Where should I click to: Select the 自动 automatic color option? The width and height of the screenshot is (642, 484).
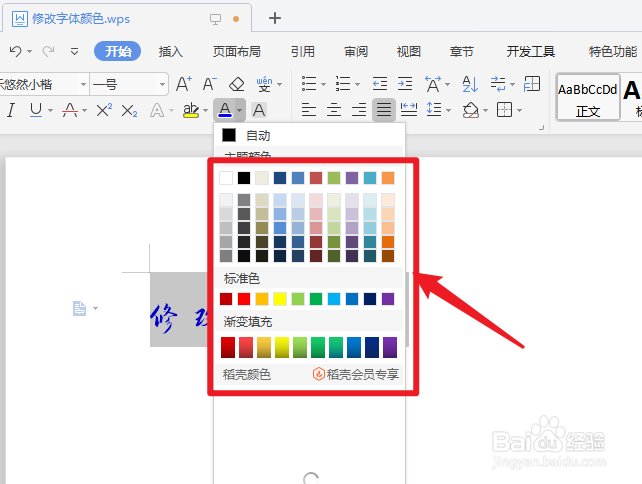pos(309,135)
